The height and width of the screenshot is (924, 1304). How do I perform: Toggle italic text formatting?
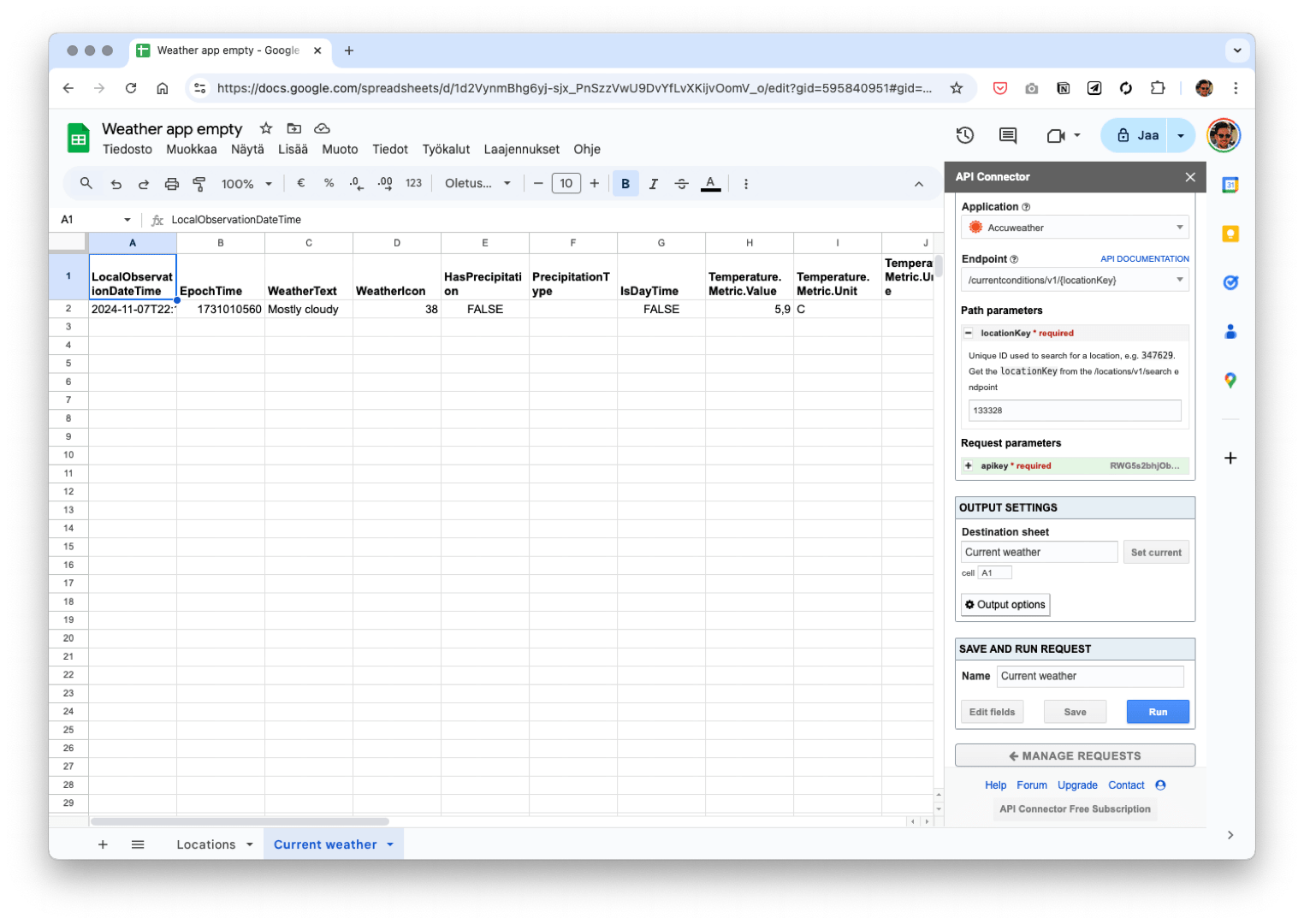[653, 184]
